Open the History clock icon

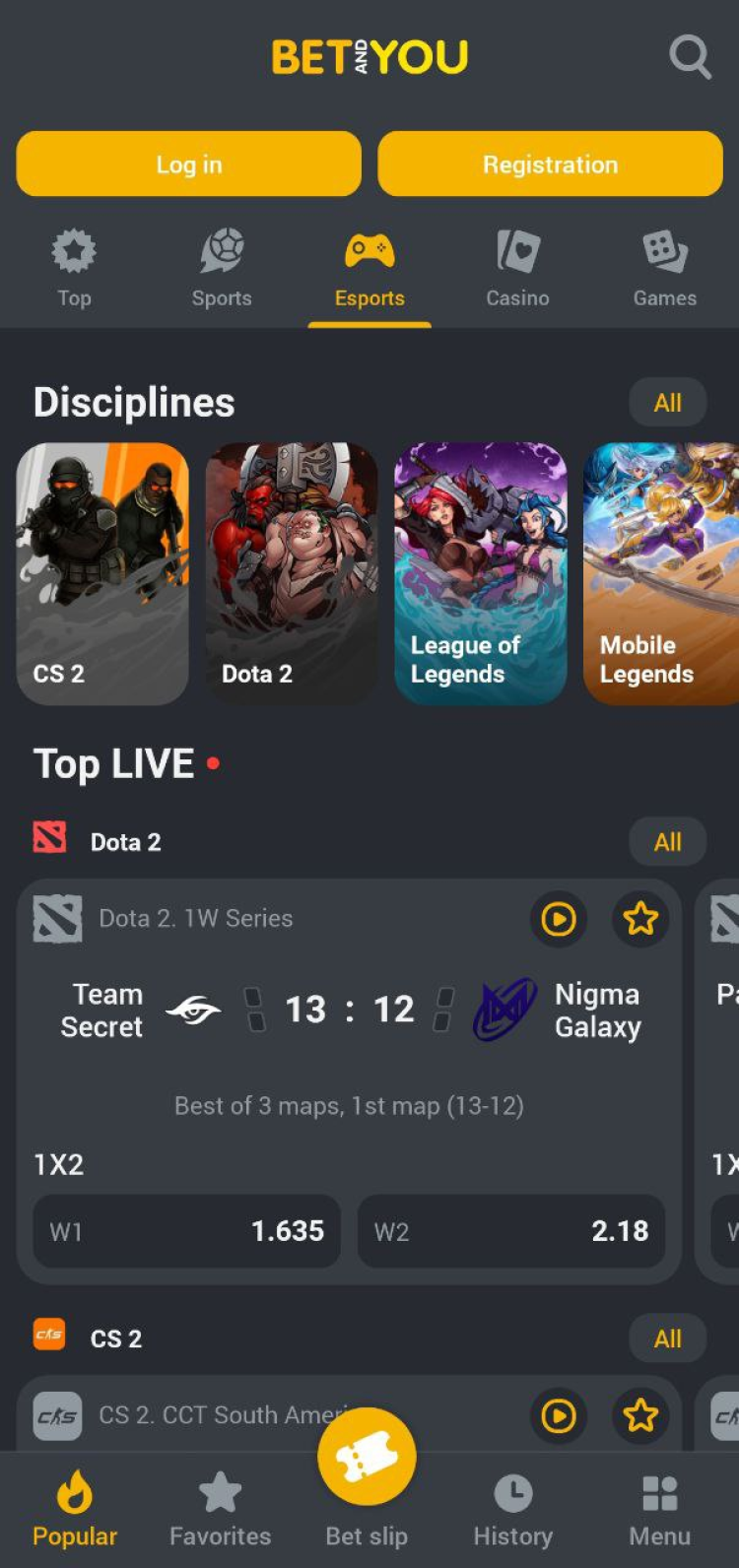click(x=512, y=1493)
